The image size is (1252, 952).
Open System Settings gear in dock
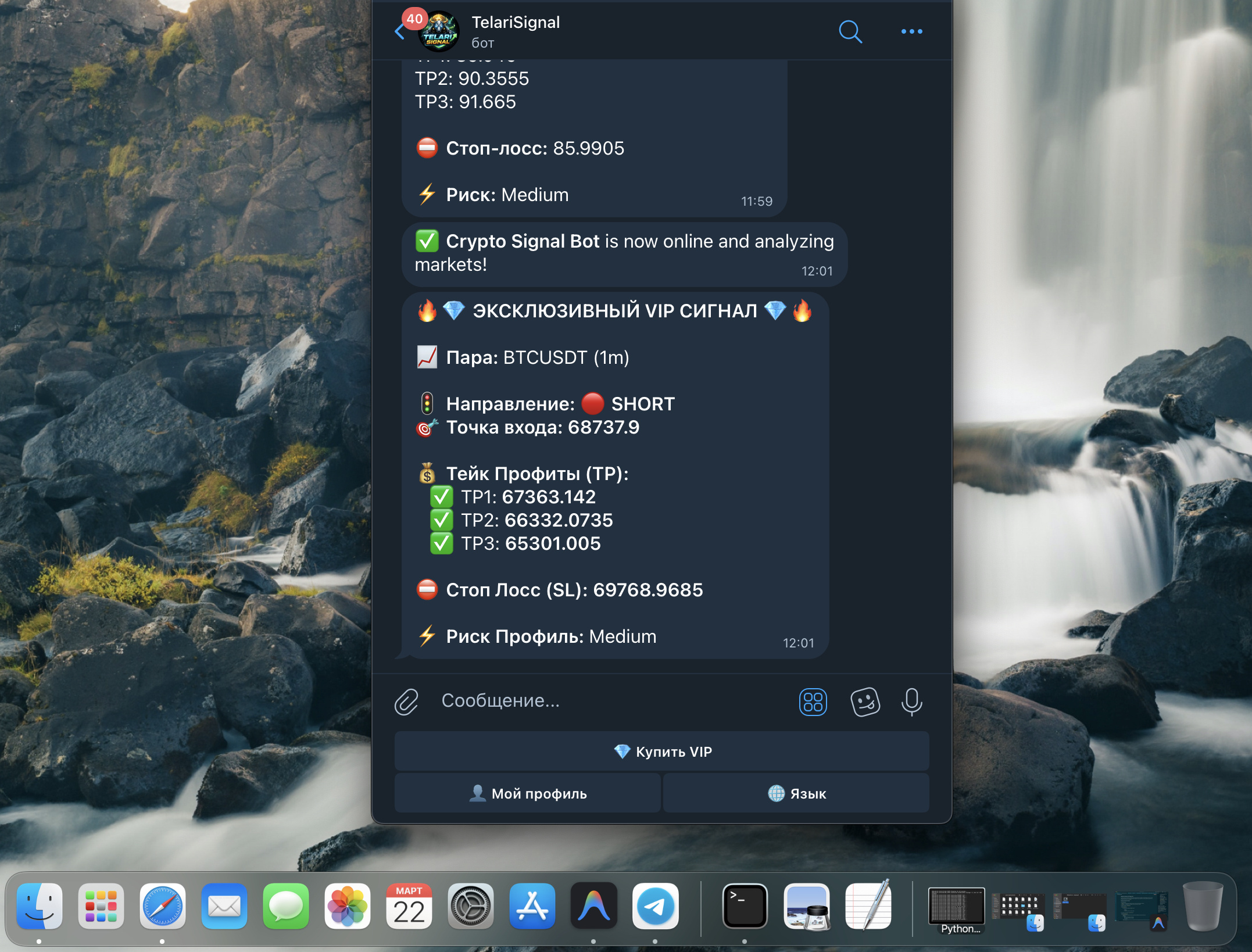click(x=470, y=906)
